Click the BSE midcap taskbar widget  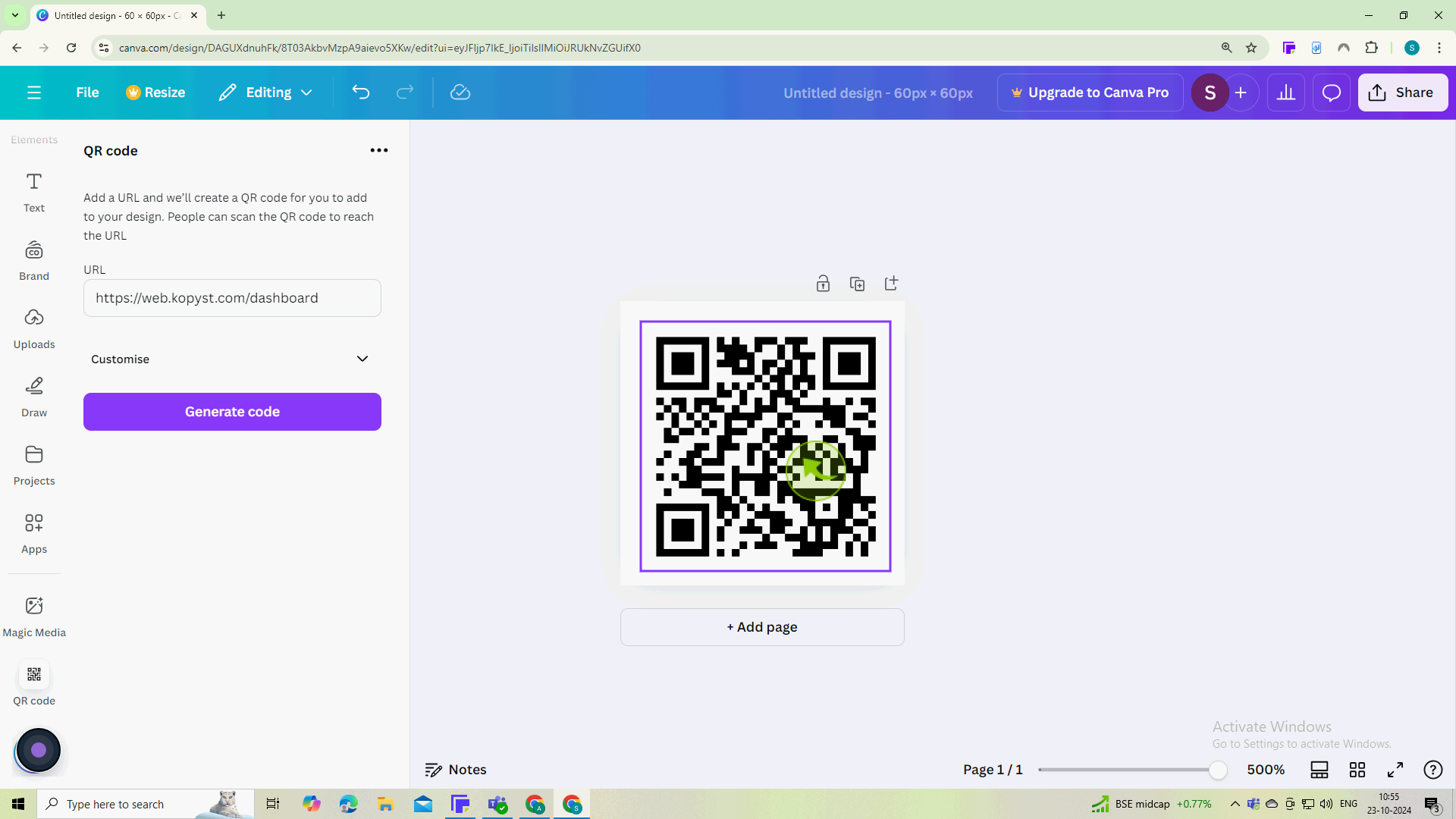coord(1151,804)
